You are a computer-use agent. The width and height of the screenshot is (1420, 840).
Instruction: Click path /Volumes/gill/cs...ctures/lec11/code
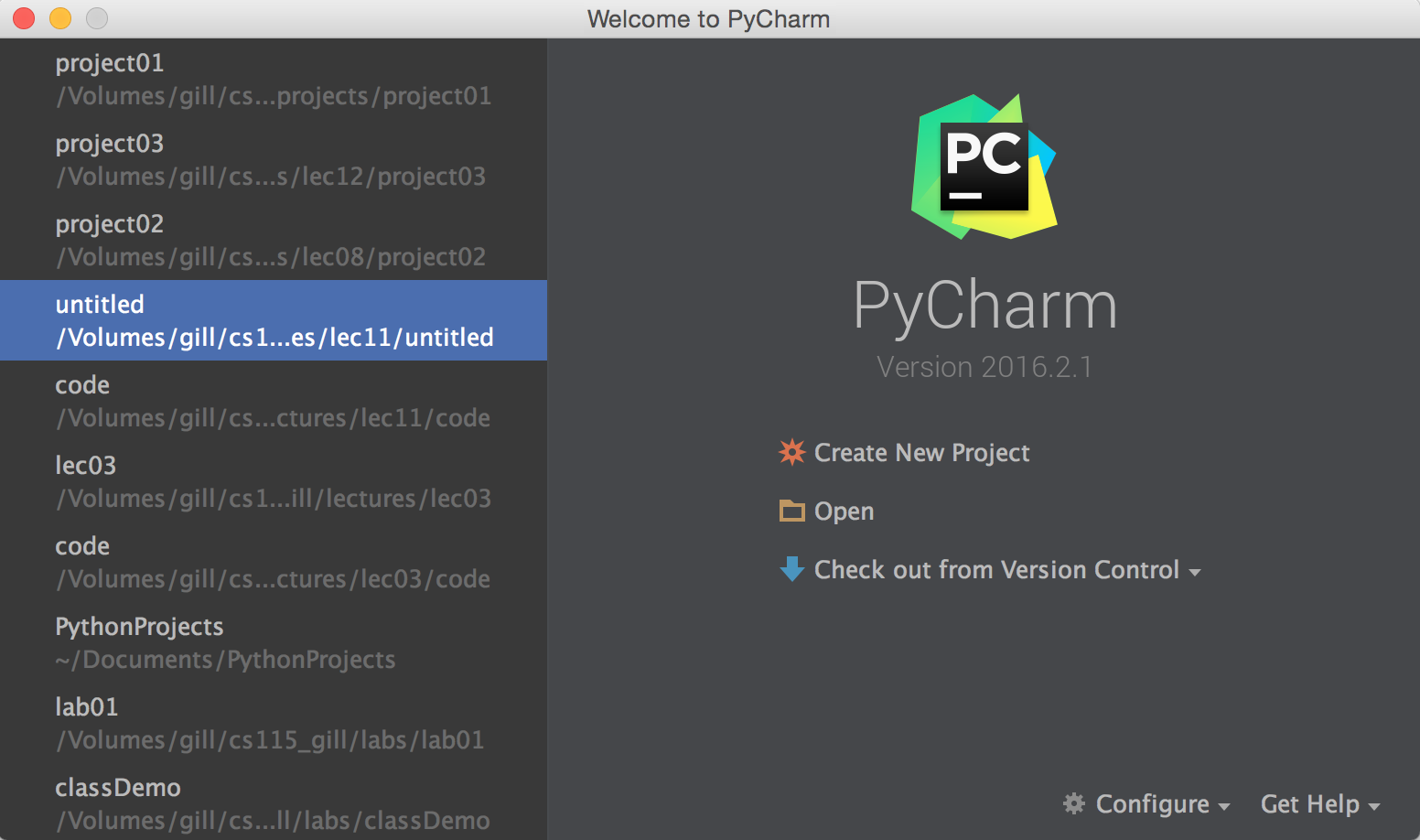[273, 418]
